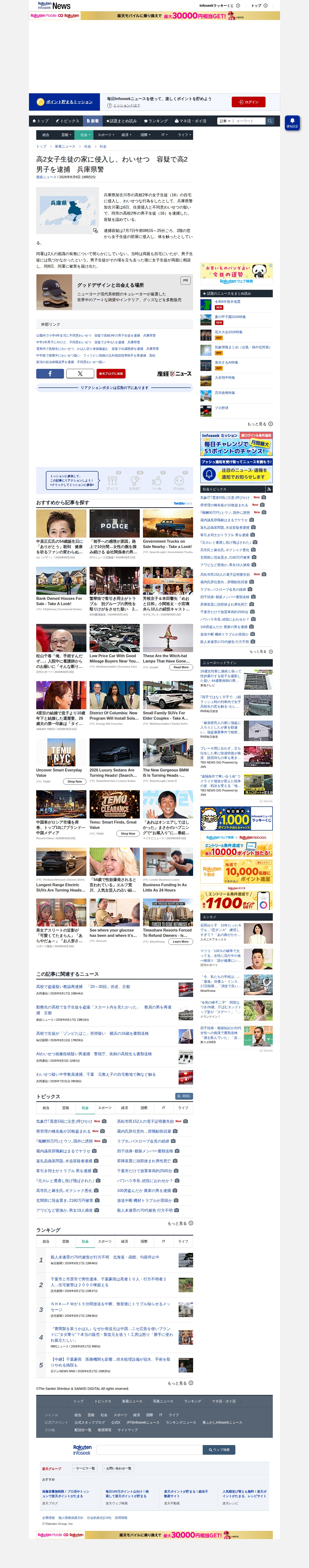The height and width of the screenshot is (1568, 309).
Task: Open the RSS feed button beside トピックス heading
Action: [183, 1096]
